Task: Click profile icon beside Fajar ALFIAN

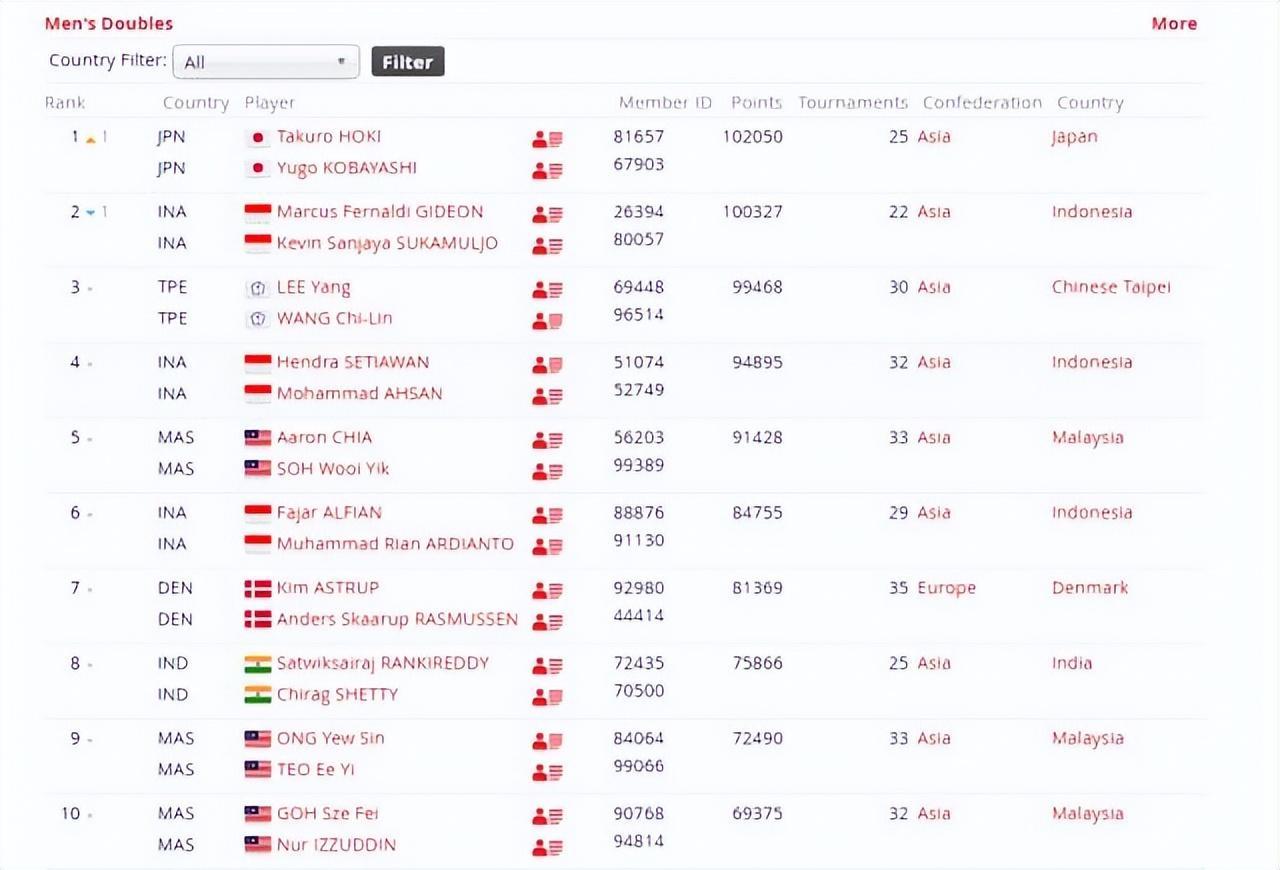Action: click(x=547, y=516)
